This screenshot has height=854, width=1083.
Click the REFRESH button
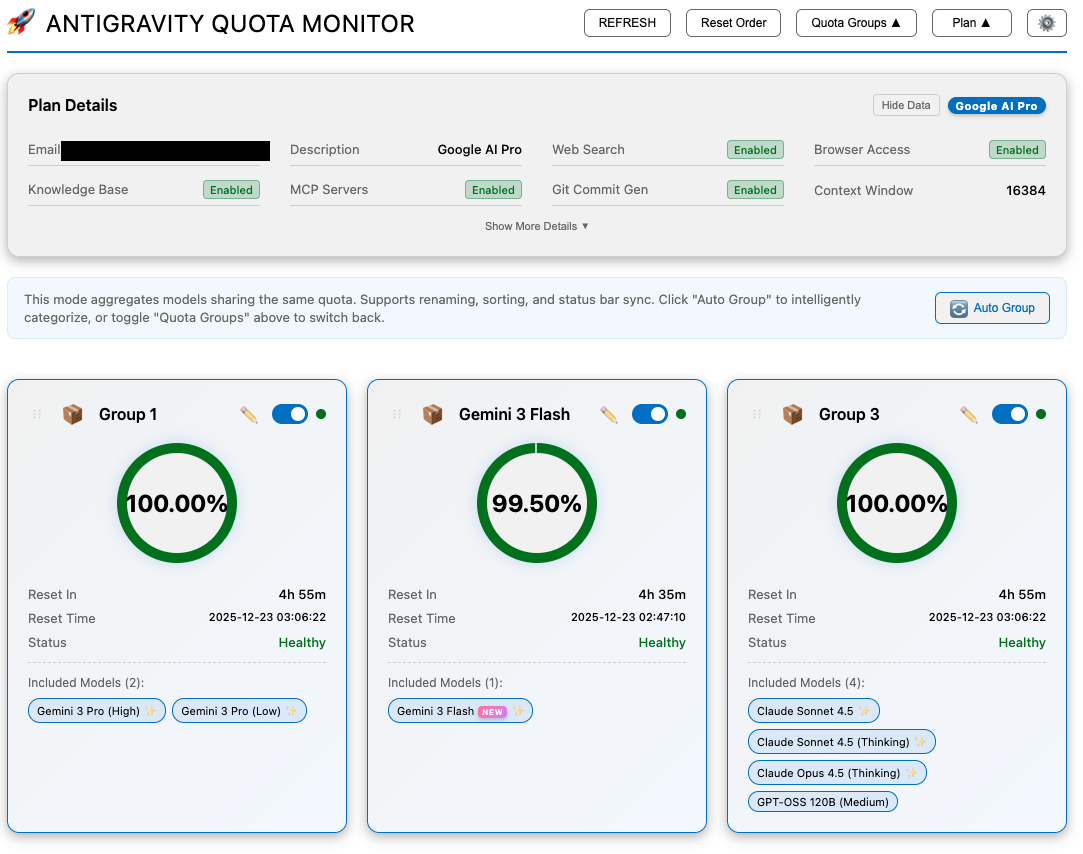point(627,23)
